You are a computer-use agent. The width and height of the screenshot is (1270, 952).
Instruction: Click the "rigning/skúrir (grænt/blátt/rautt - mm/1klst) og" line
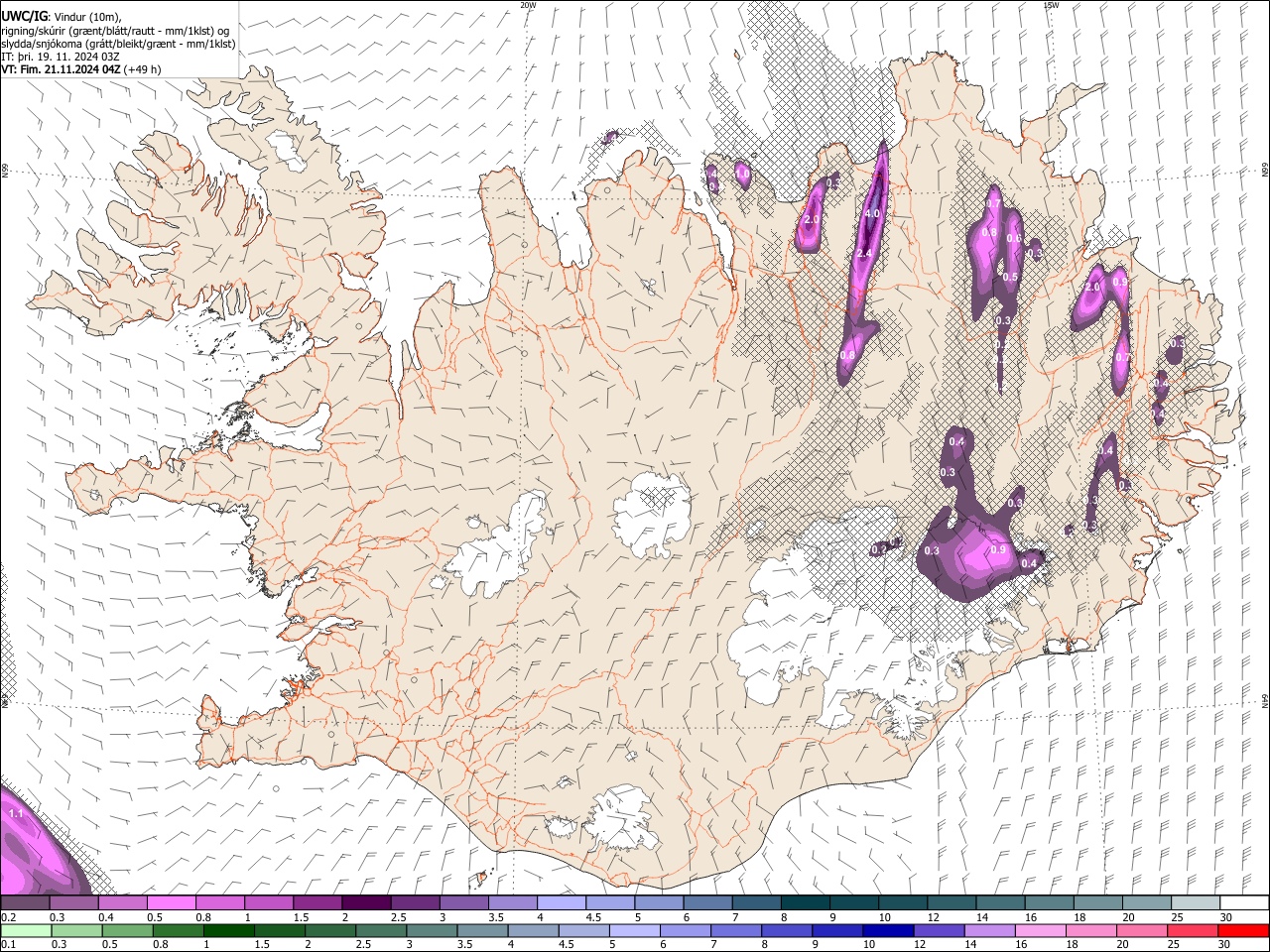click(x=115, y=31)
